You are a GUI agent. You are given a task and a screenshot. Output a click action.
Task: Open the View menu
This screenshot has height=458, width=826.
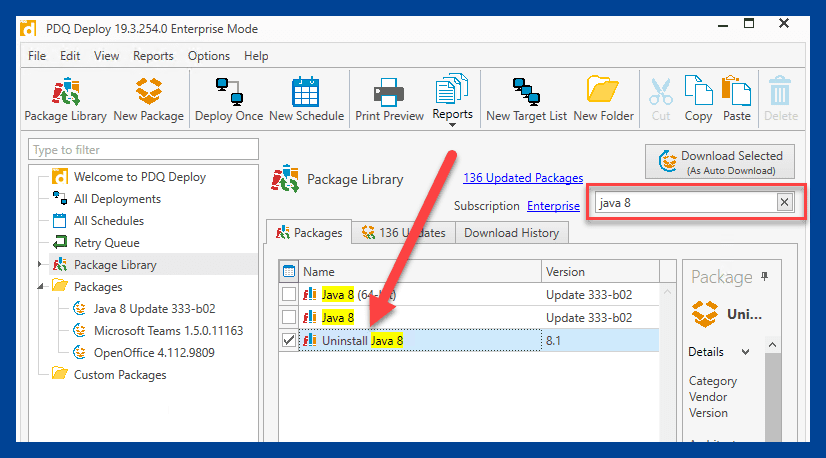coord(106,56)
